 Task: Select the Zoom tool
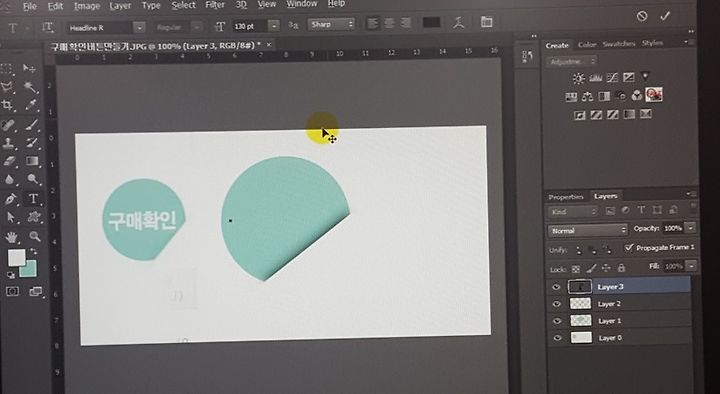coord(34,236)
